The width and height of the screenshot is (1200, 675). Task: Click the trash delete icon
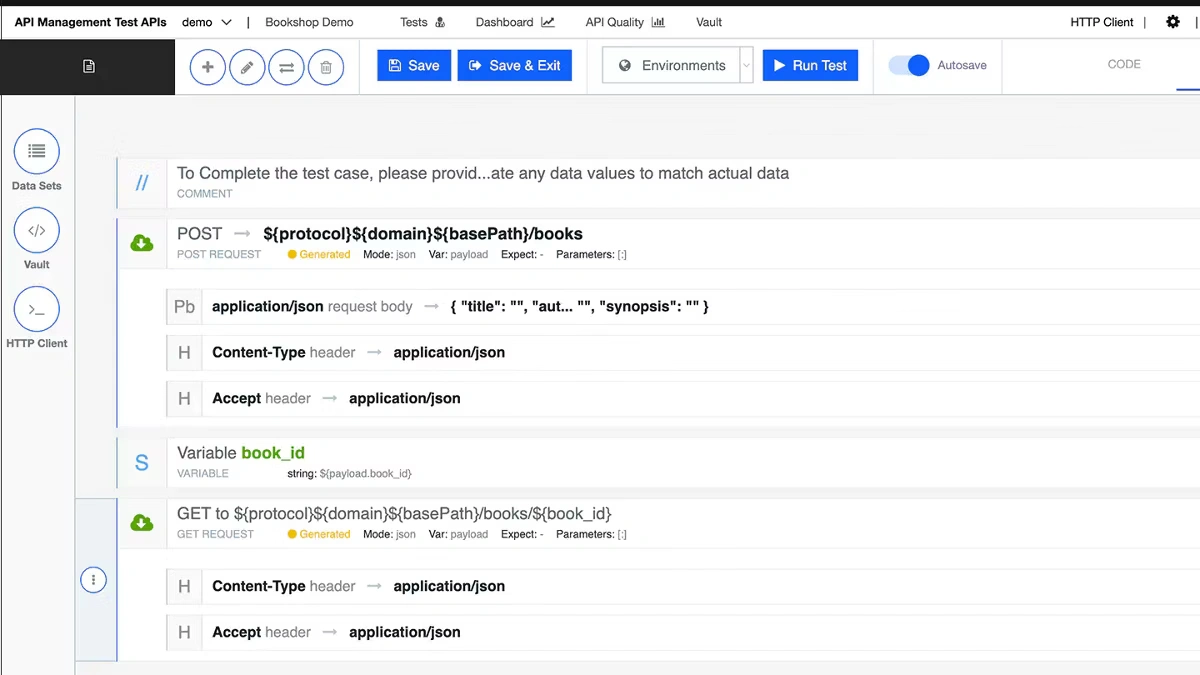pyautogui.click(x=325, y=67)
